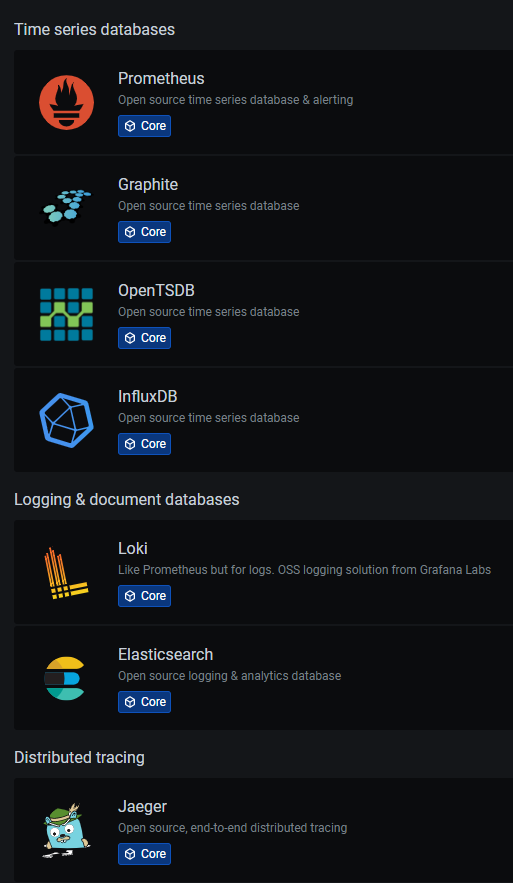Click the Jaeger gopher mascot icon
This screenshot has width=513, height=883.
click(66, 830)
